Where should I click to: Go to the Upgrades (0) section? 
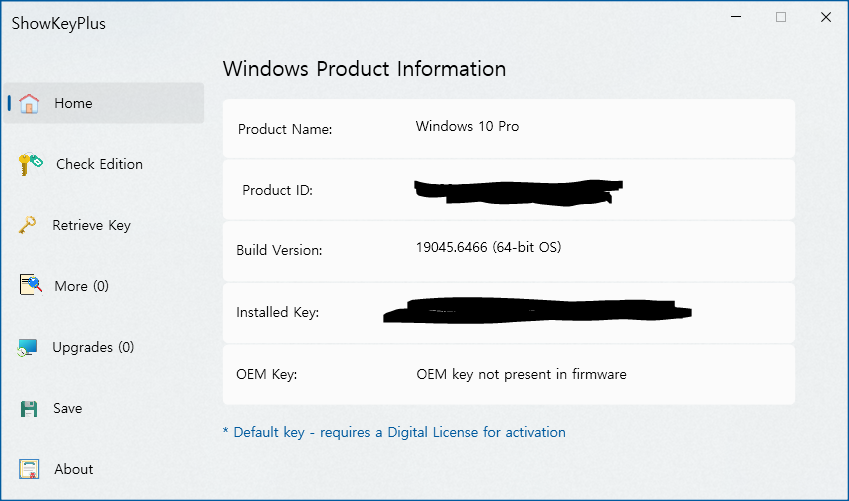click(93, 347)
